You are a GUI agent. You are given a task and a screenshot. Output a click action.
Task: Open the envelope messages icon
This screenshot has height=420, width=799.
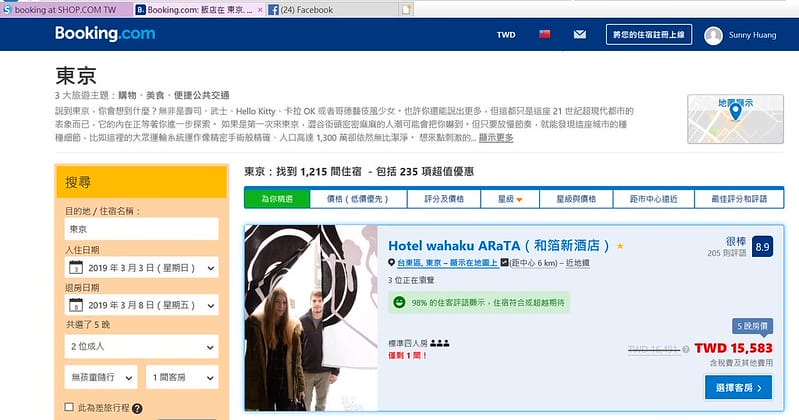coord(579,35)
